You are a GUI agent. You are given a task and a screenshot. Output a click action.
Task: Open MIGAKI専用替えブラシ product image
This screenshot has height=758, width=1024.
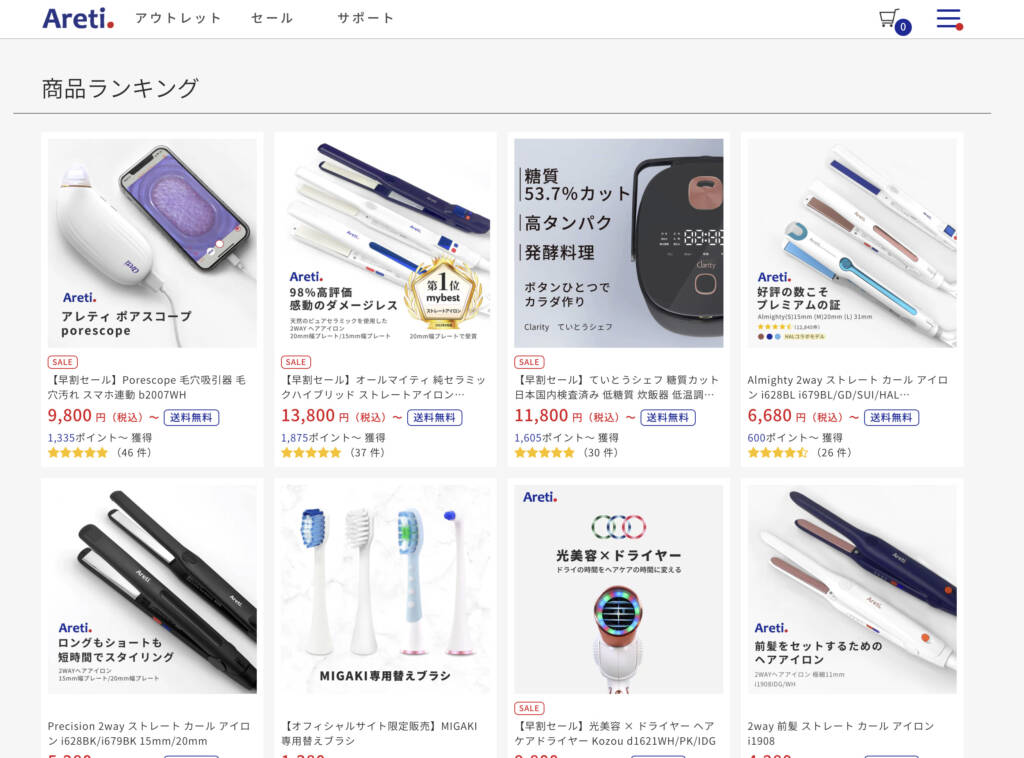(385, 589)
